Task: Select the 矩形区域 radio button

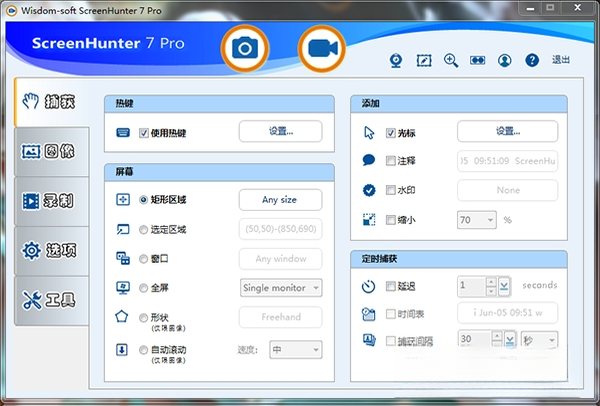Action: click(143, 200)
